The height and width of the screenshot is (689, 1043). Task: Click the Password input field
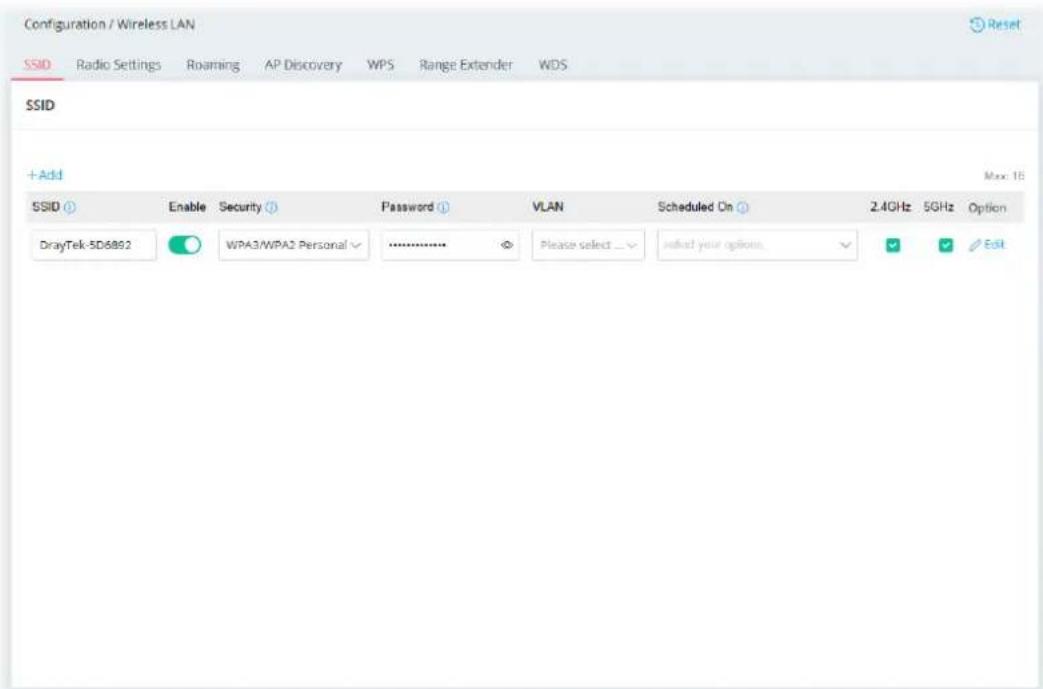[x=450, y=245]
